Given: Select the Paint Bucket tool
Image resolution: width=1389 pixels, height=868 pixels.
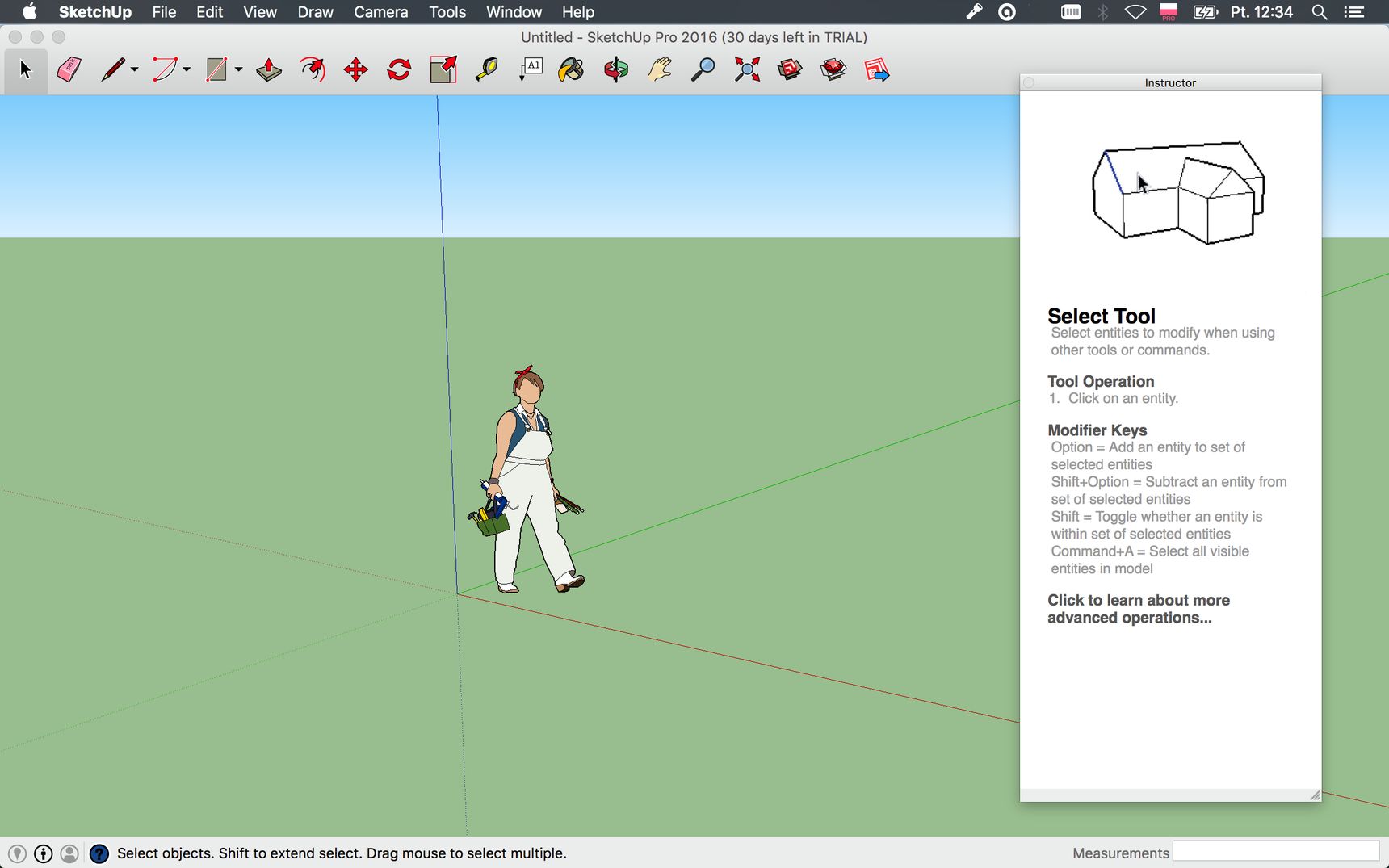Looking at the screenshot, I should [571, 70].
